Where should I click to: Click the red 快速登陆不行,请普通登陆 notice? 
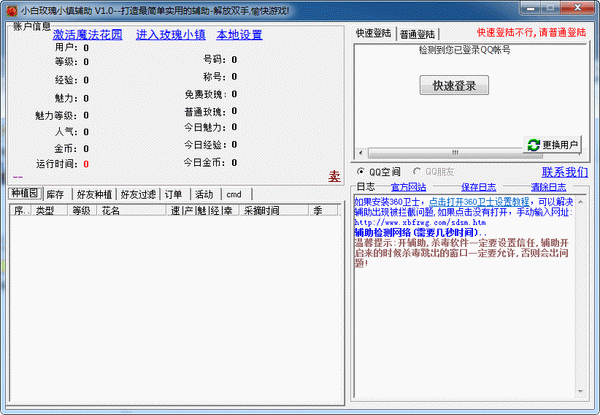[532, 33]
